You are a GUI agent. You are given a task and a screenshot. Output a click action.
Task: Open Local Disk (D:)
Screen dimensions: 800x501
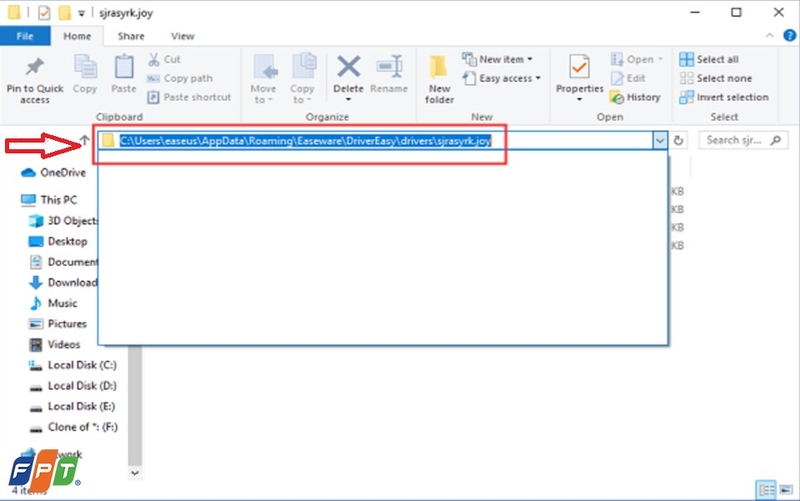[x=72, y=386]
